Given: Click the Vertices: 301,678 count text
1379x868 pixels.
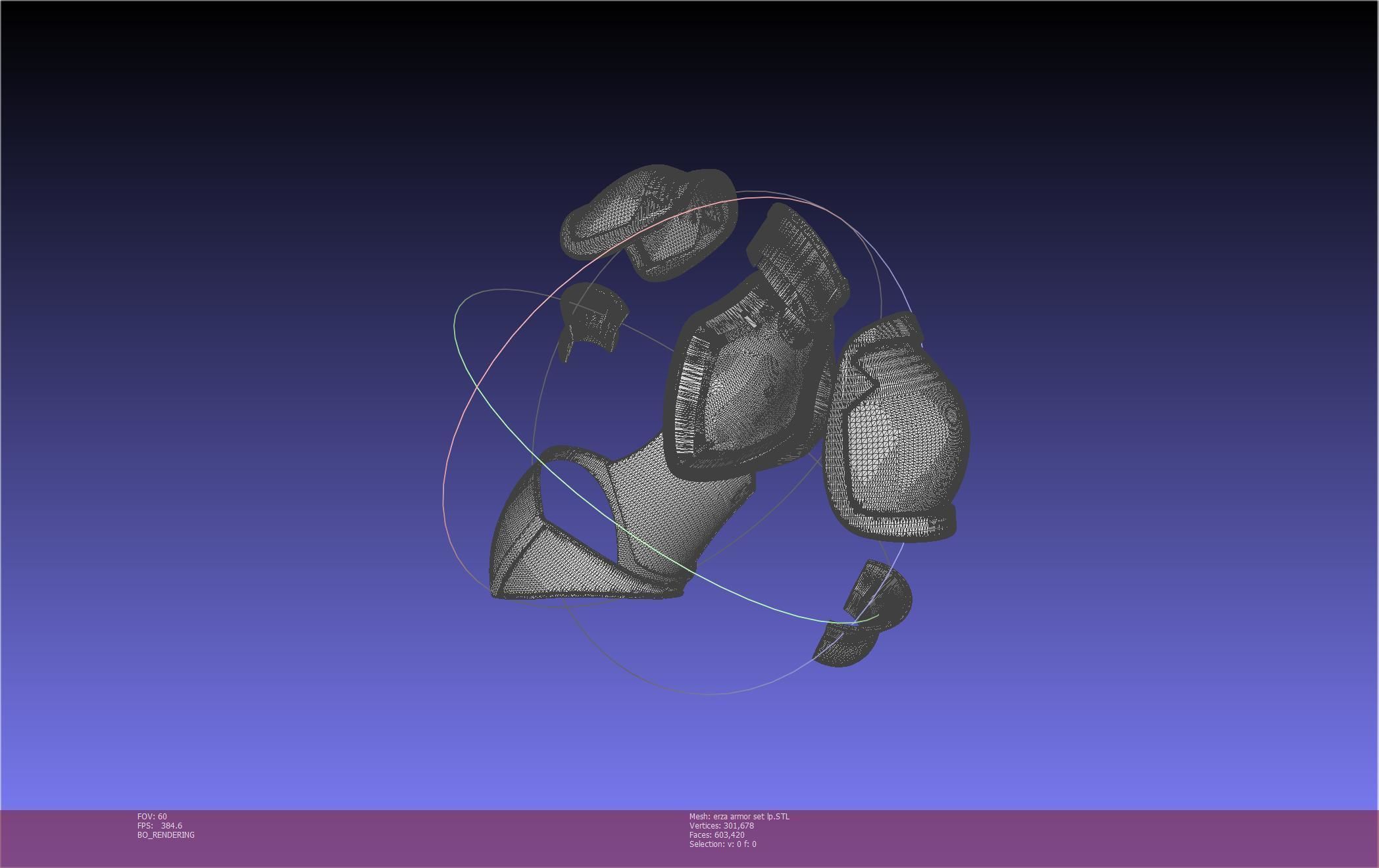Looking at the screenshot, I should tap(721, 826).
